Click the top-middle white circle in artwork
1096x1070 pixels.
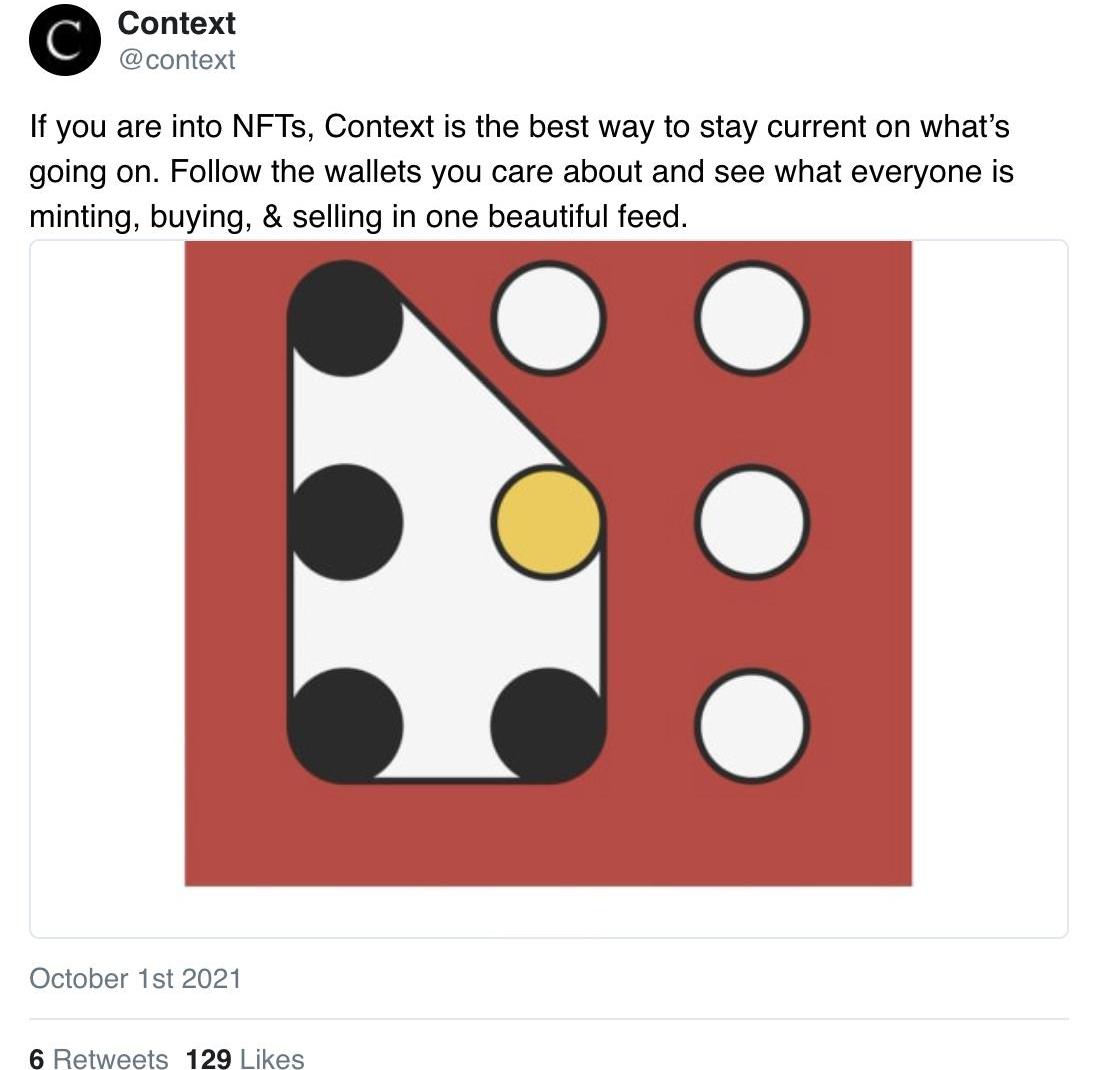pyautogui.click(x=548, y=318)
